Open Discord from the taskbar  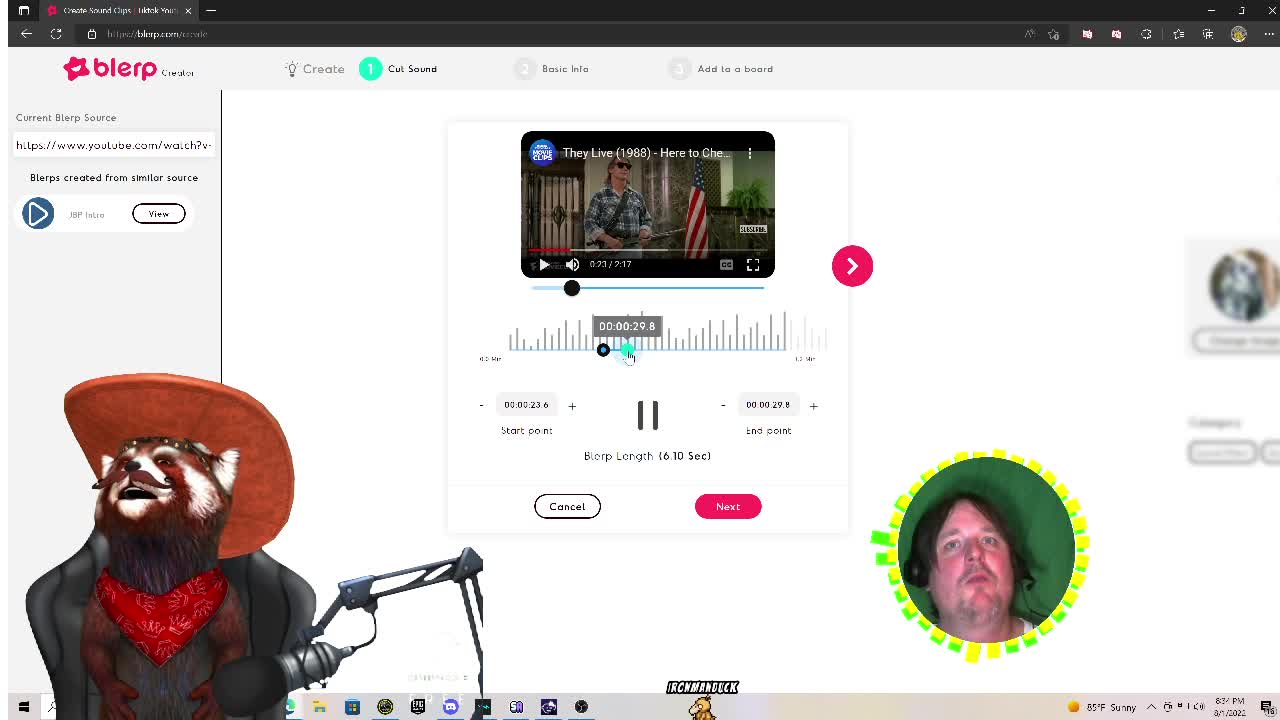tap(450, 707)
